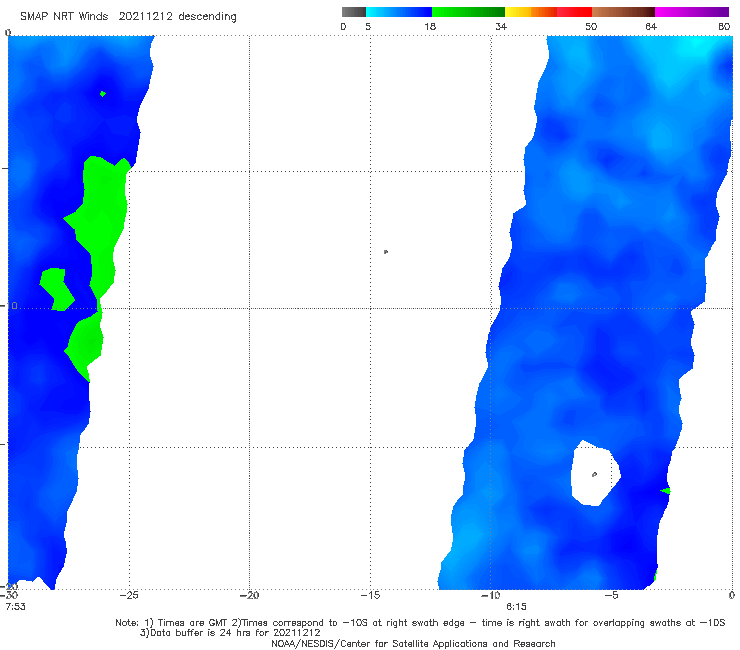Click the color bar label '5'
Image resolution: width=740 pixels, height=650 pixels.
pyautogui.click(x=368, y=27)
